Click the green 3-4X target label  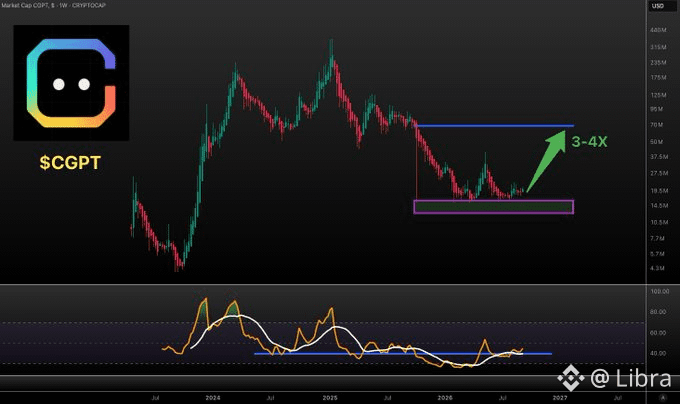589,142
